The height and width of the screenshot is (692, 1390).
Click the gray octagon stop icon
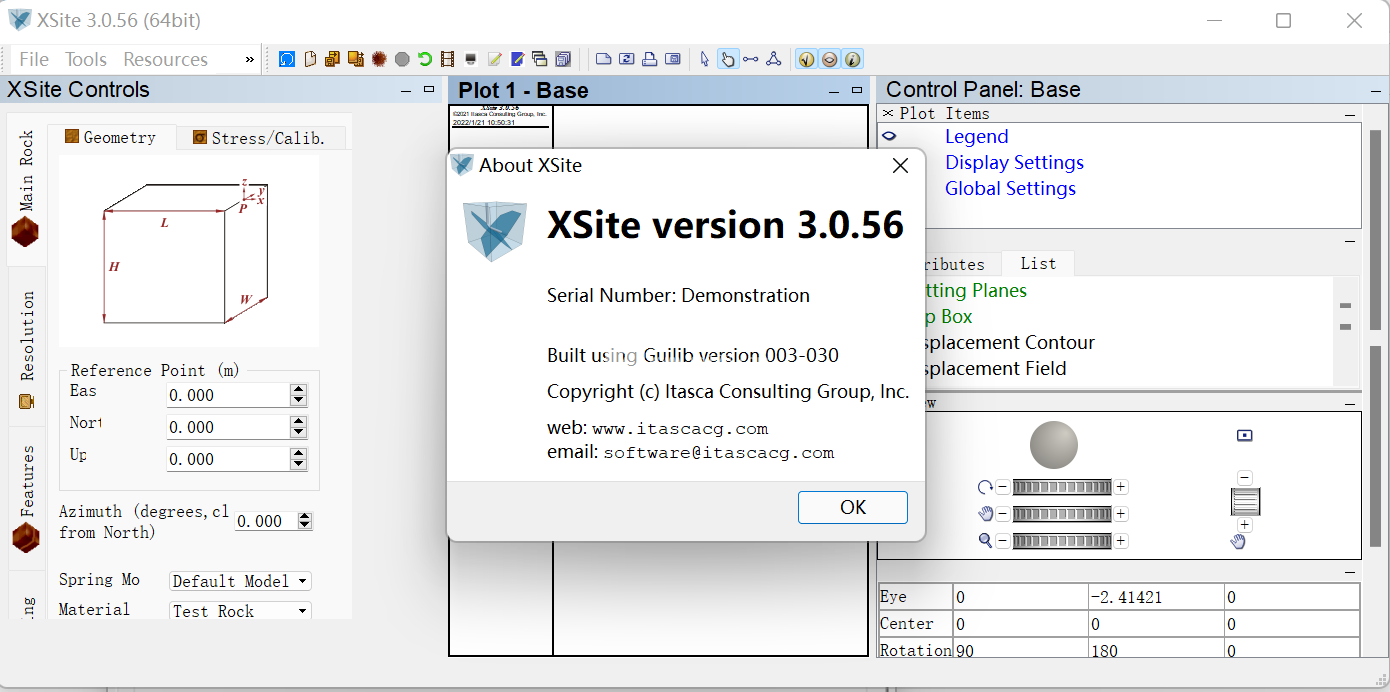tap(402, 59)
